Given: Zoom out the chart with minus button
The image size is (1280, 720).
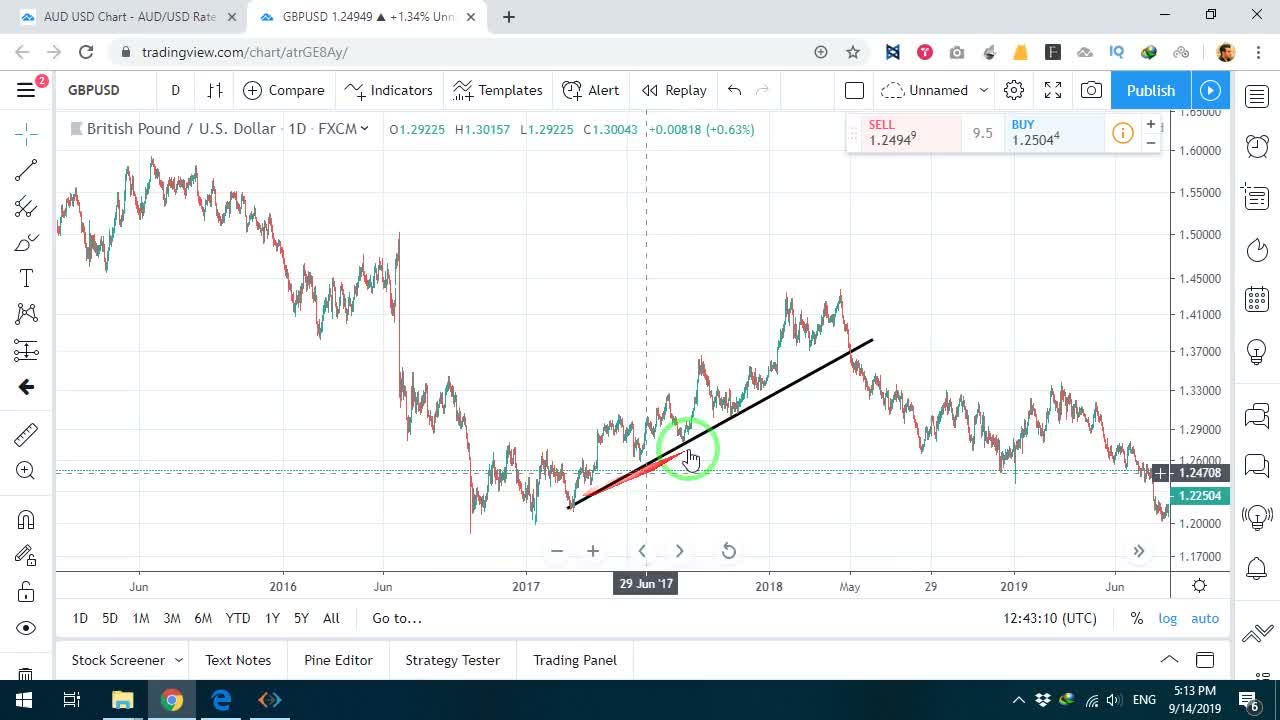Looking at the screenshot, I should pyautogui.click(x=557, y=551).
